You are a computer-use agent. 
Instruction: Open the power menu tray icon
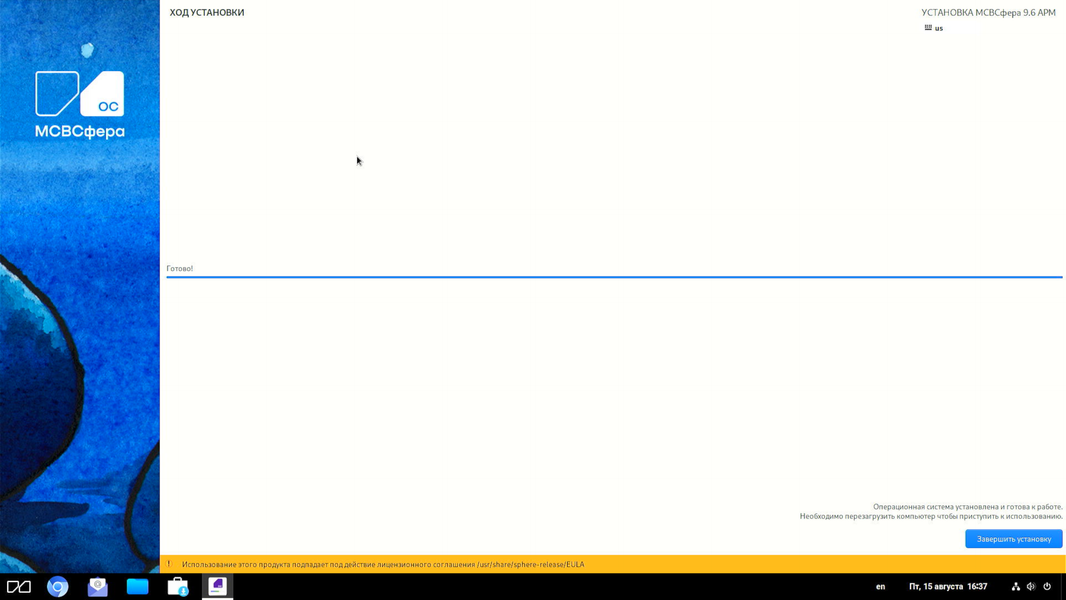[x=1047, y=586]
